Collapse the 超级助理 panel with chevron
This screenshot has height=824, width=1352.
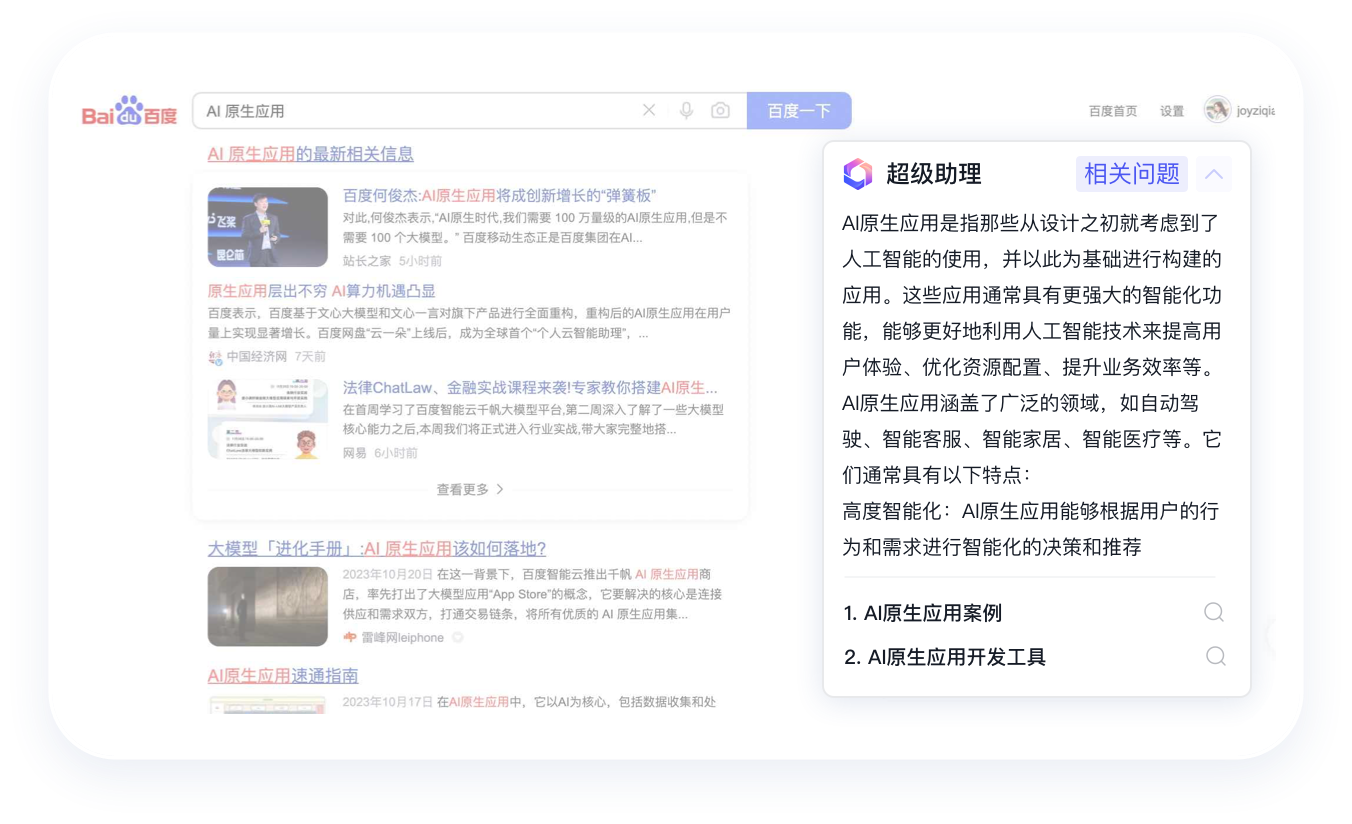1214,174
